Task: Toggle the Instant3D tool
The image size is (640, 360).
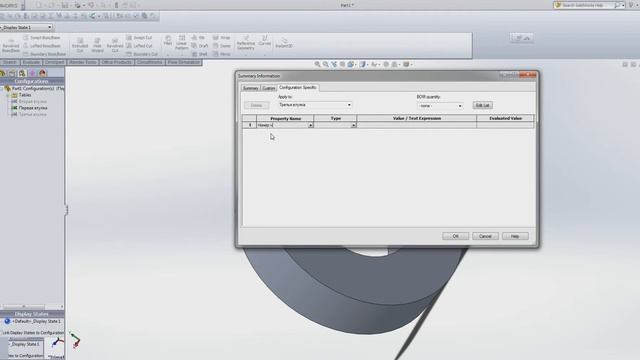Action: coord(284,42)
